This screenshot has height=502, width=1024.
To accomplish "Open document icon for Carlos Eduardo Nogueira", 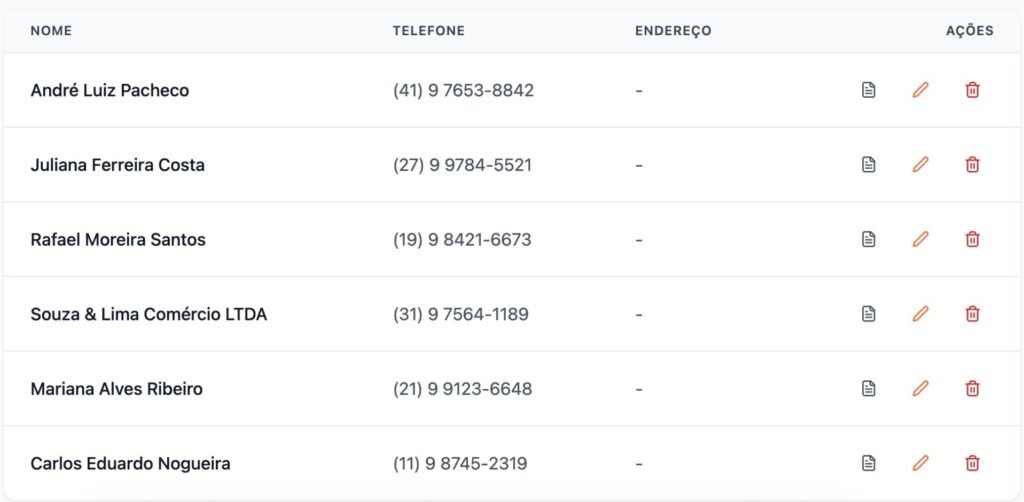I will (x=869, y=463).
